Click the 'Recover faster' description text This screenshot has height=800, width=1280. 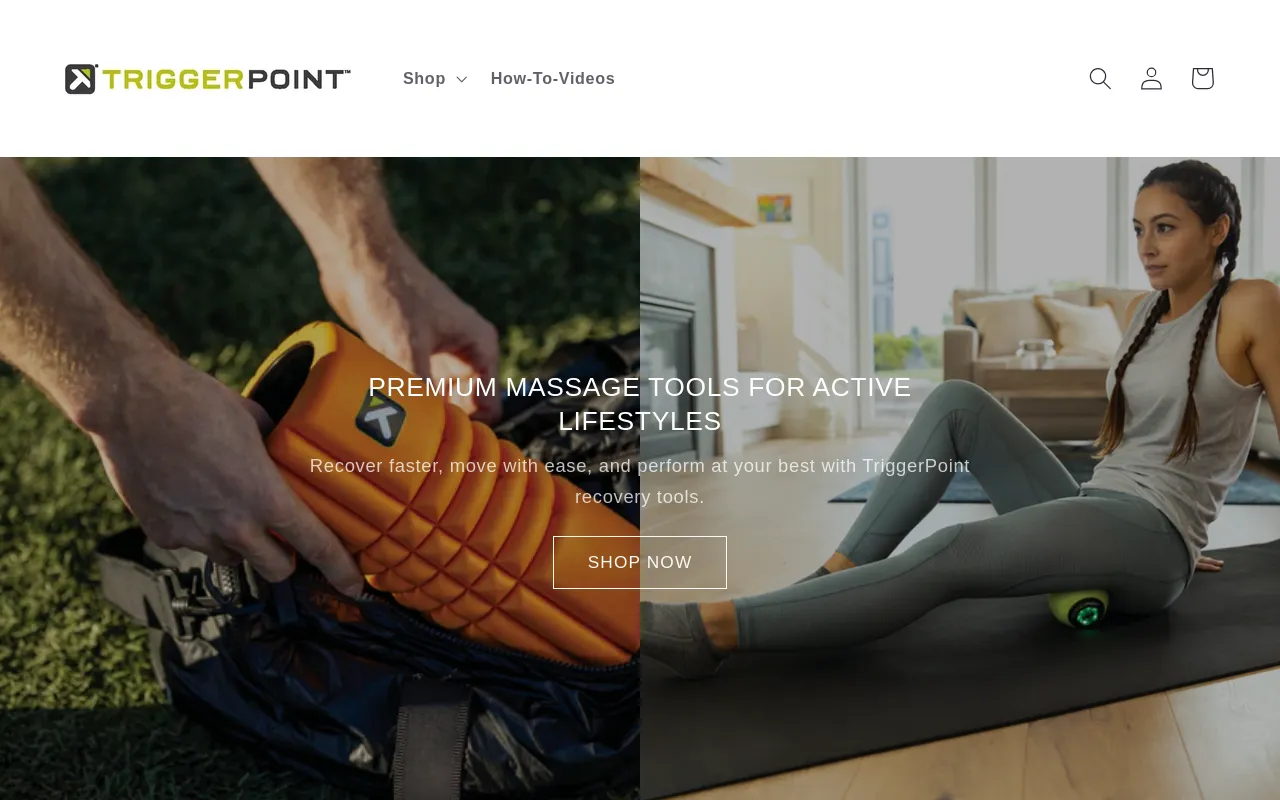(x=640, y=481)
